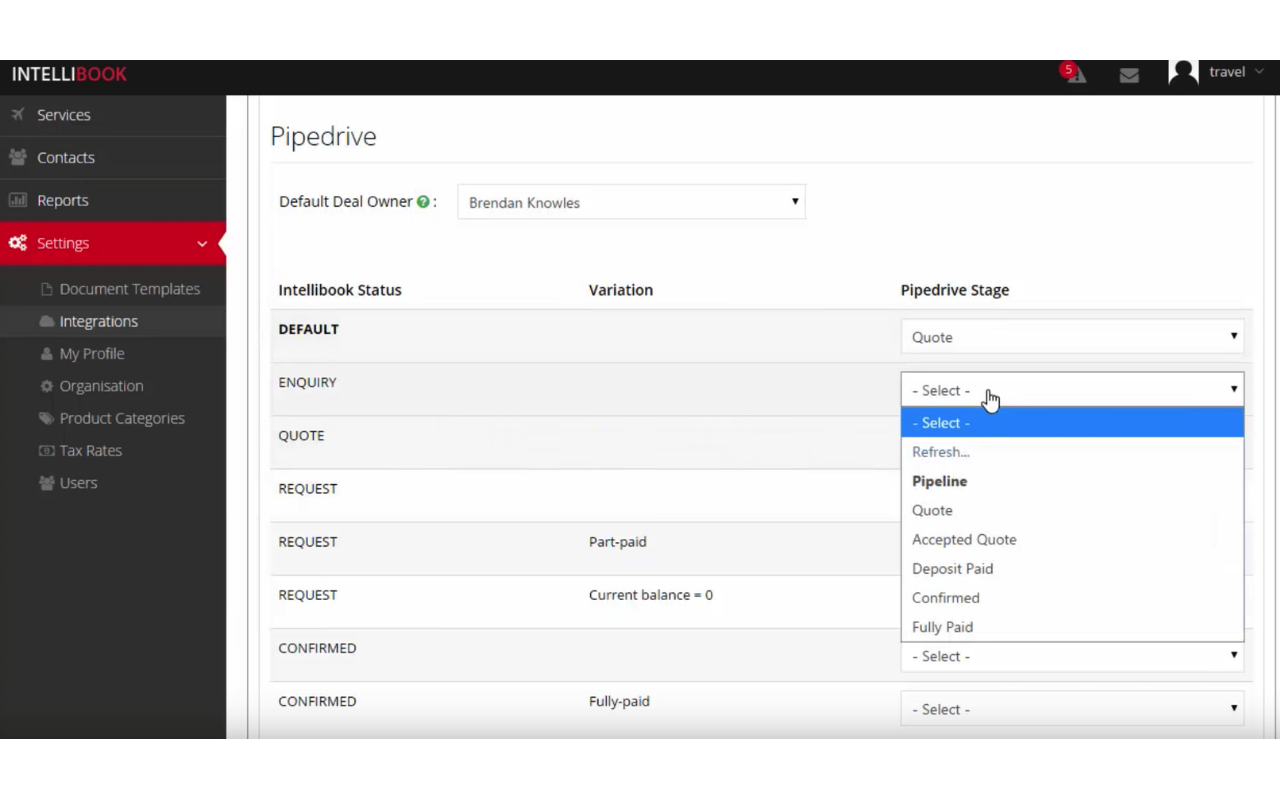Viewport: 1280px width, 800px height.
Task: Click the help question-mark beside Default Deal Owner
Action: [424, 201]
